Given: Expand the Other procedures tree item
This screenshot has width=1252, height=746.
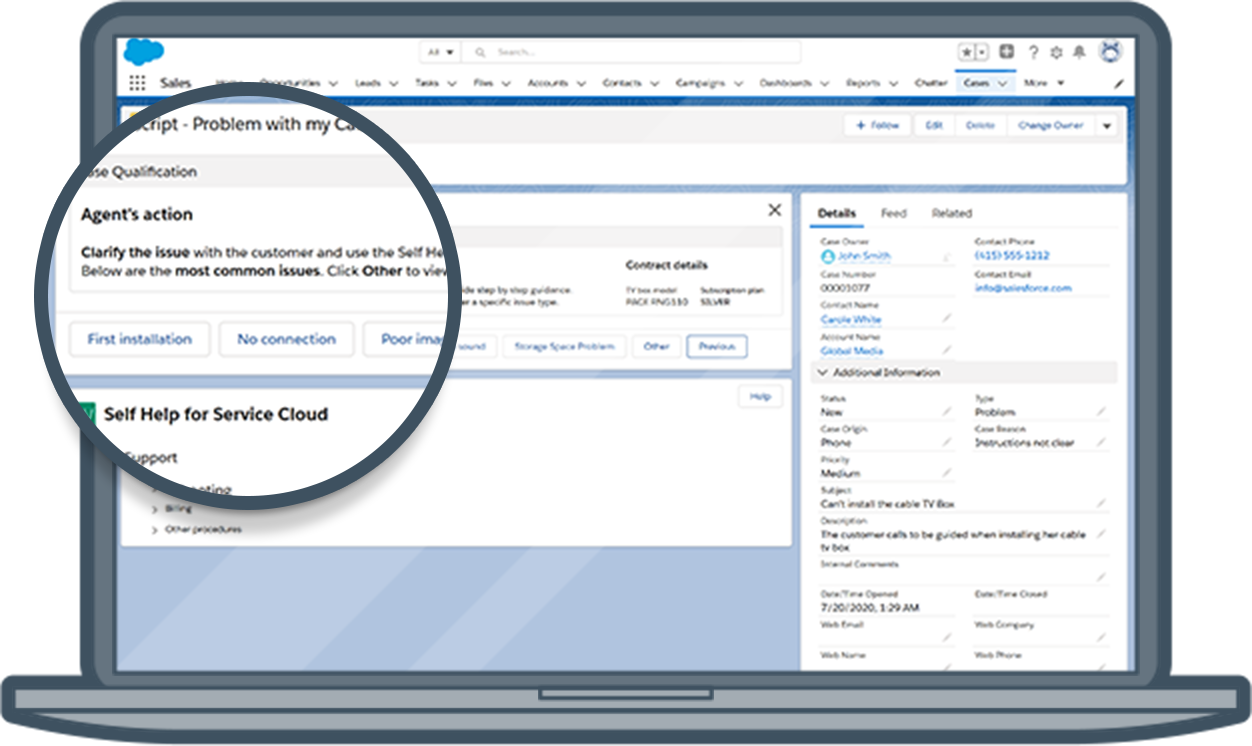Looking at the screenshot, I should coord(154,529).
